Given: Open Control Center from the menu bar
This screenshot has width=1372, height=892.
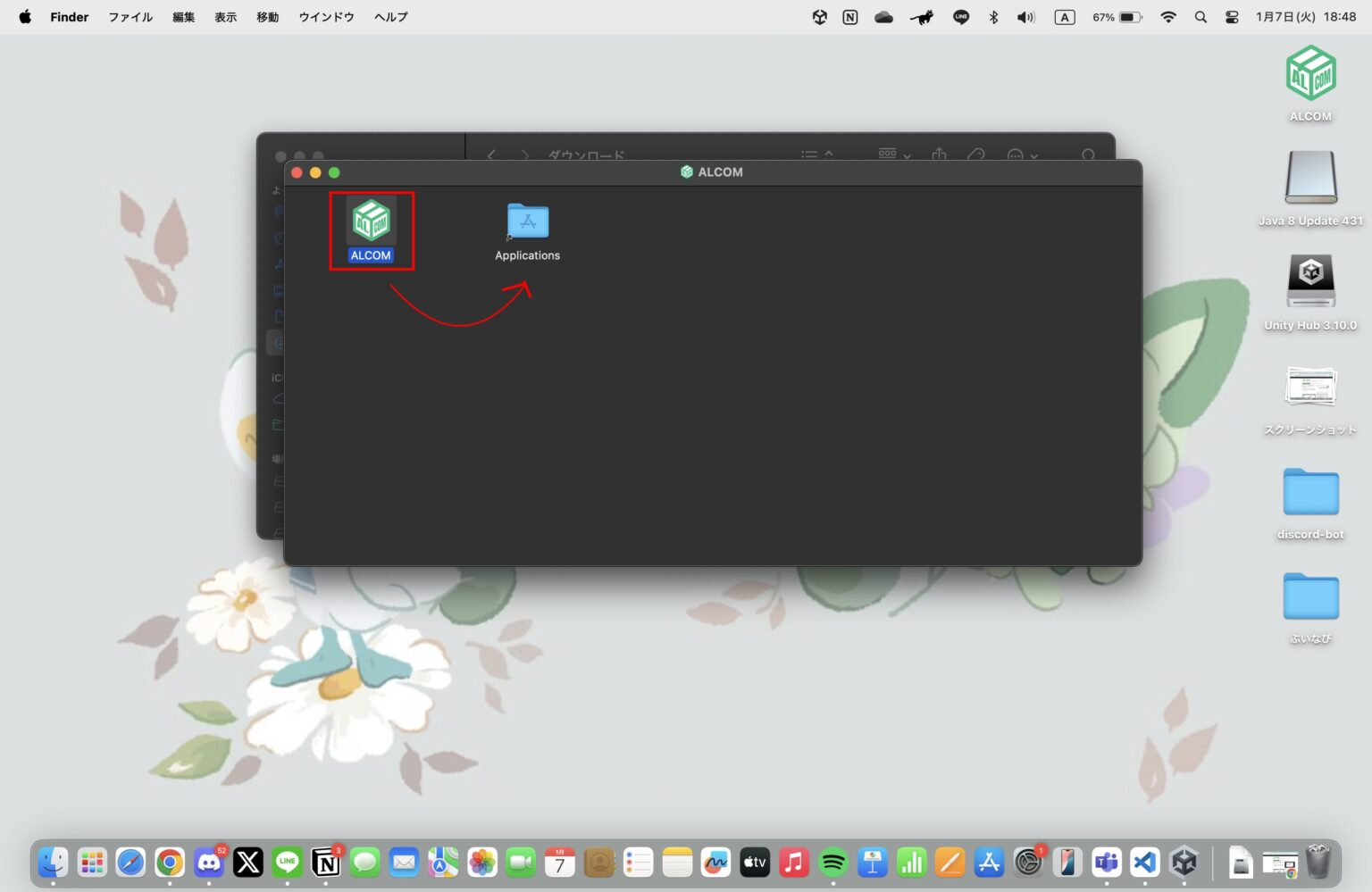Looking at the screenshot, I should click(1232, 17).
